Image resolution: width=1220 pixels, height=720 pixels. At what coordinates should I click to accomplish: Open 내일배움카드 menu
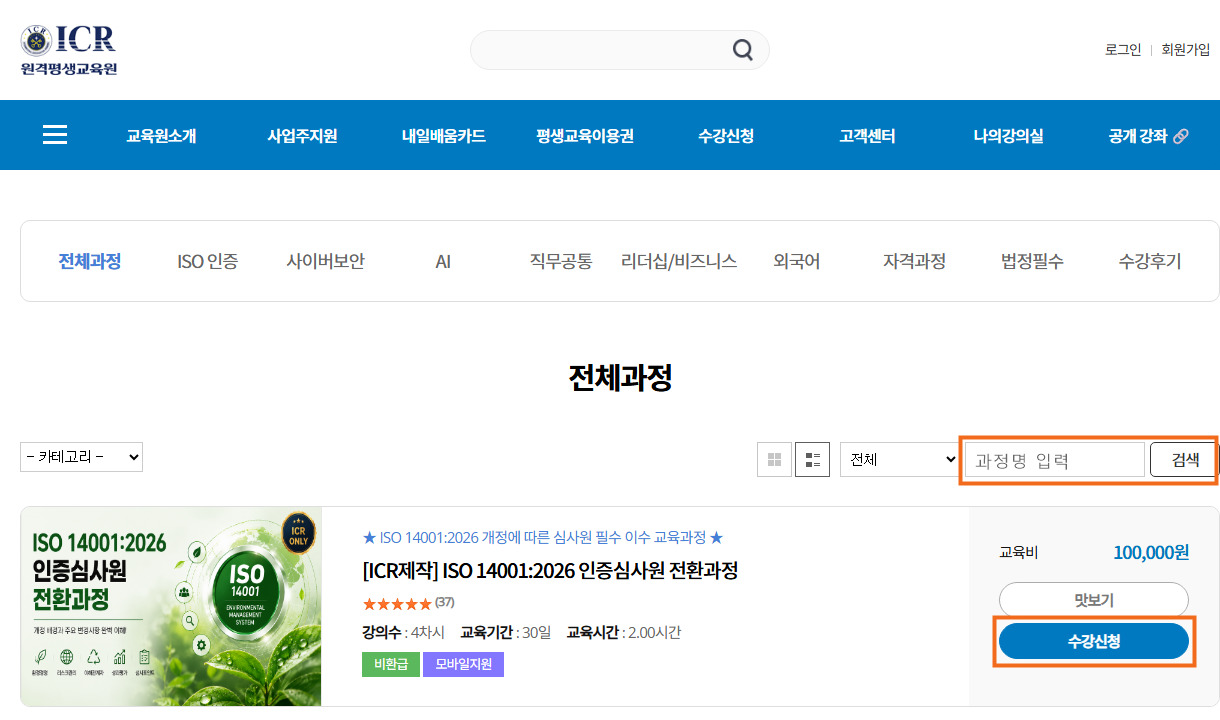[x=443, y=136]
